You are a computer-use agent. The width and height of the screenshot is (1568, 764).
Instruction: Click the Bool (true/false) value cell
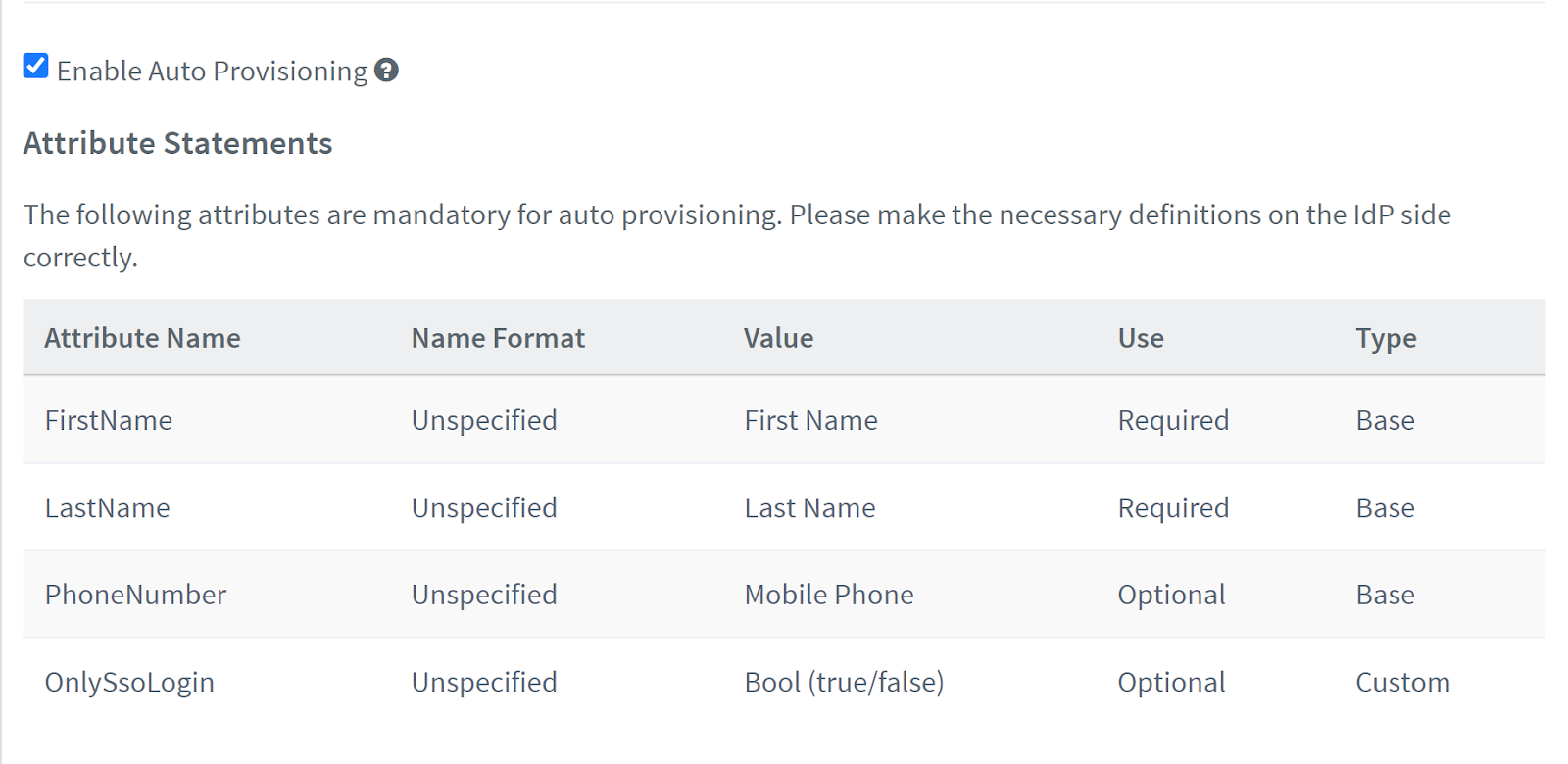[x=844, y=683]
